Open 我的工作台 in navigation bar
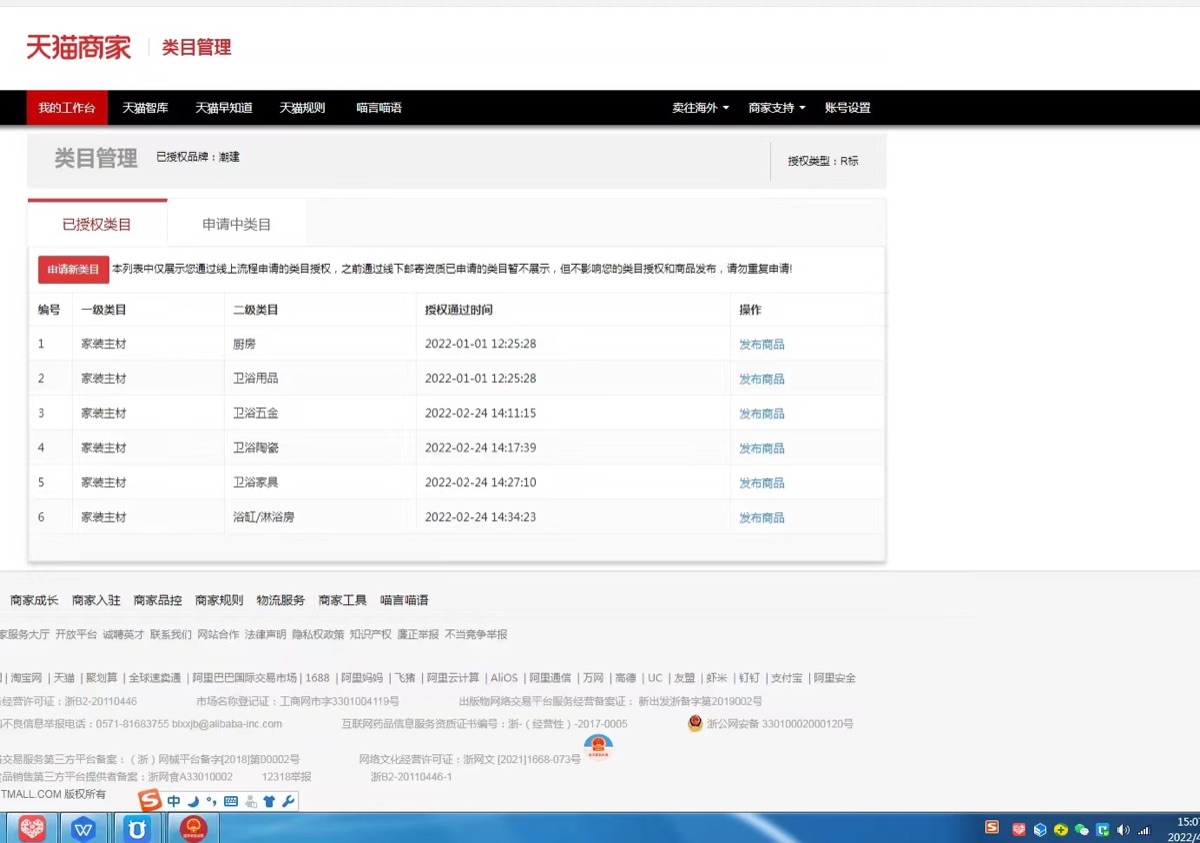The height and width of the screenshot is (843, 1200). pyautogui.click(x=67, y=108)
